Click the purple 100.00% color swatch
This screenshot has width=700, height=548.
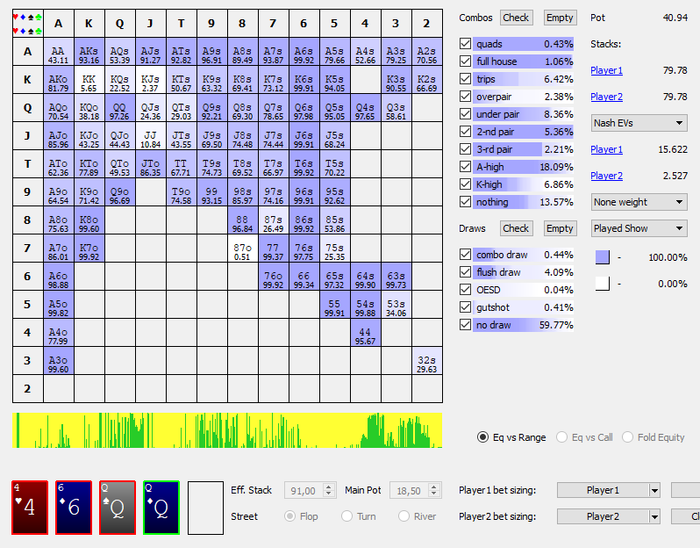602,257
